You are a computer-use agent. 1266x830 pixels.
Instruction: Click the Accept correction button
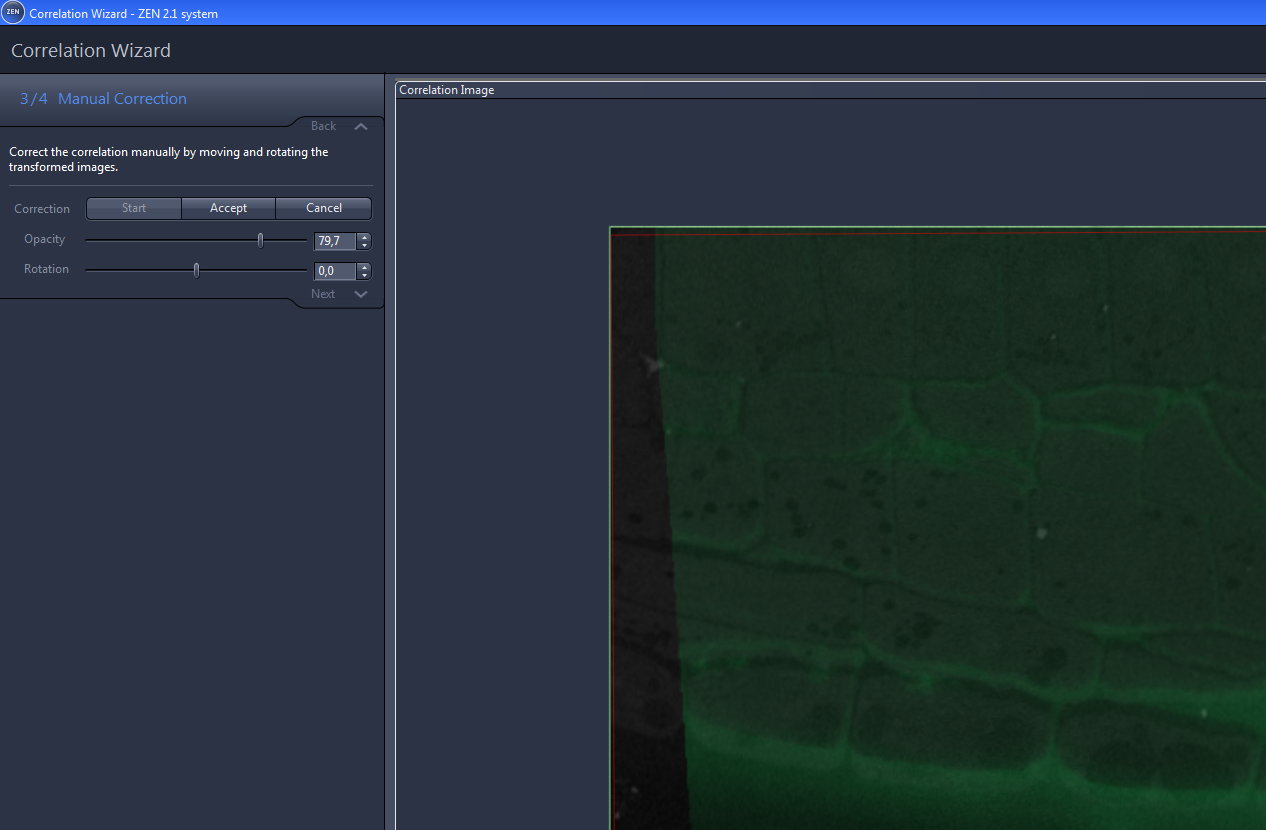coord(228,208)
